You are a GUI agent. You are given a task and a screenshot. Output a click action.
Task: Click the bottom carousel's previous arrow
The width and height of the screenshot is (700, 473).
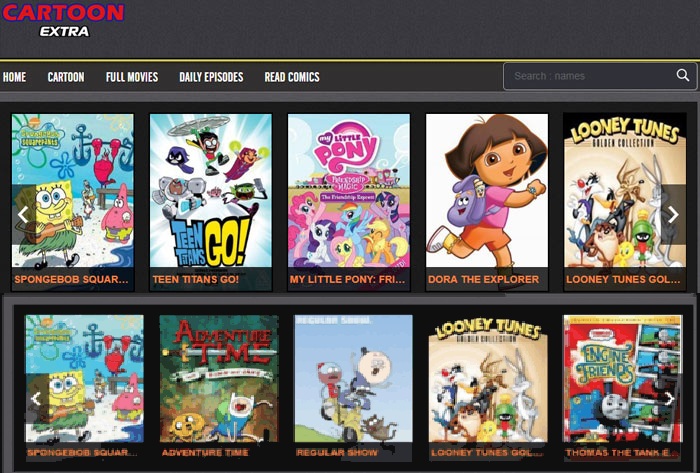point(36,398)
